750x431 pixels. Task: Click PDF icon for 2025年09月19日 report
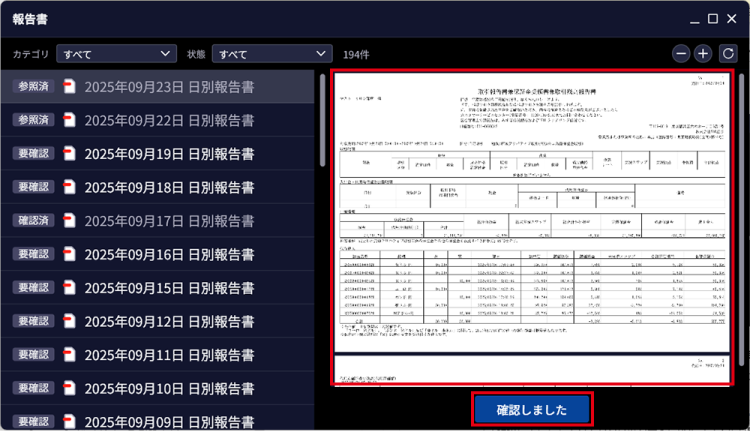coord(70,154)
